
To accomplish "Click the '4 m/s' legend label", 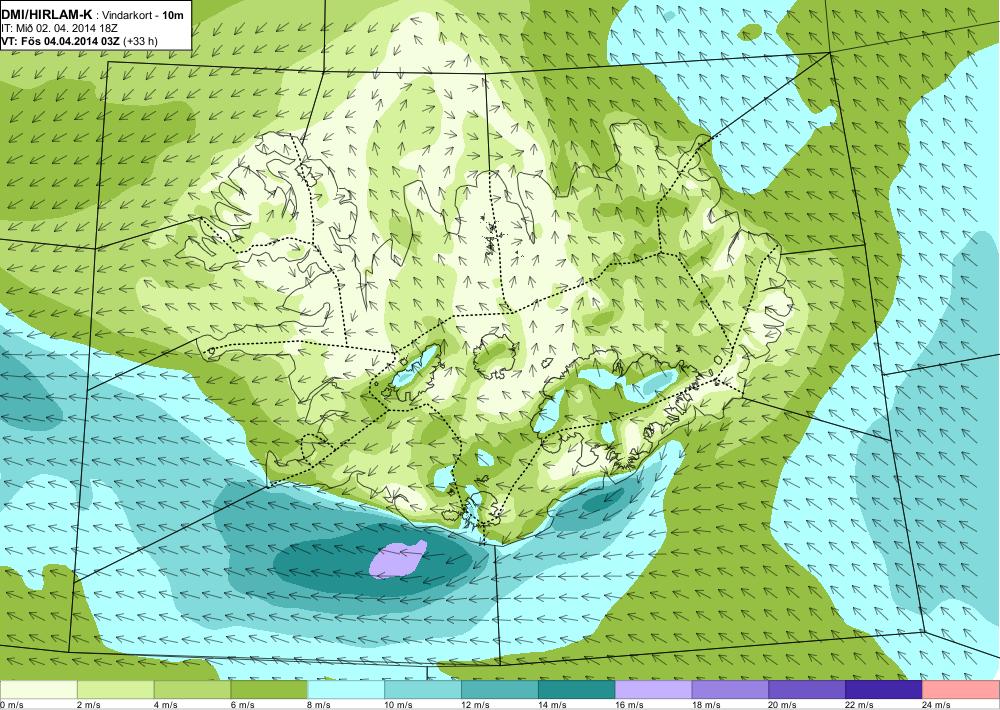I will [x=166, y=705].
